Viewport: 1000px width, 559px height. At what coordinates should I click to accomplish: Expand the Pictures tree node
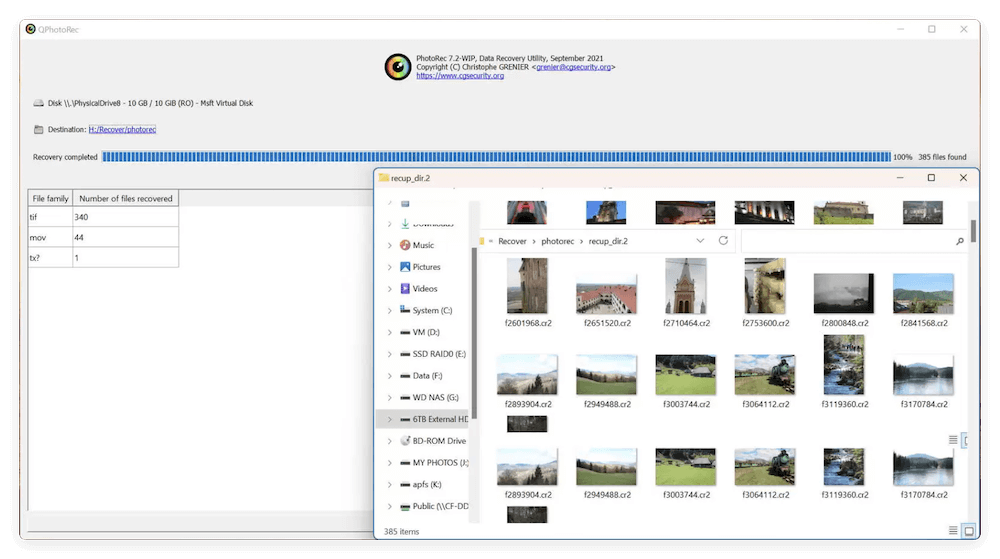click(390, 267)
